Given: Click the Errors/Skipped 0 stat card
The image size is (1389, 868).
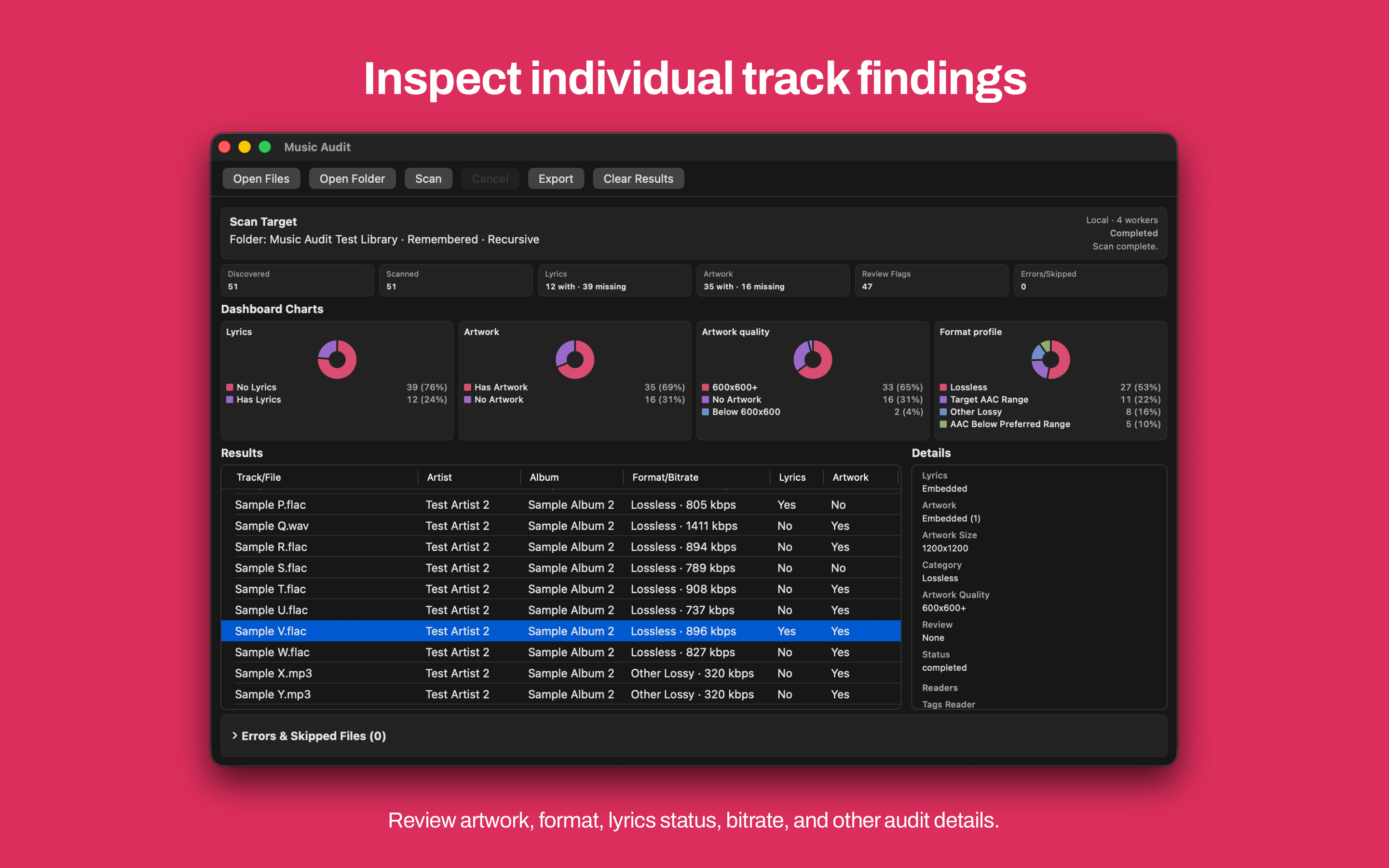Looking at the screenshot, I should 1090,280.
